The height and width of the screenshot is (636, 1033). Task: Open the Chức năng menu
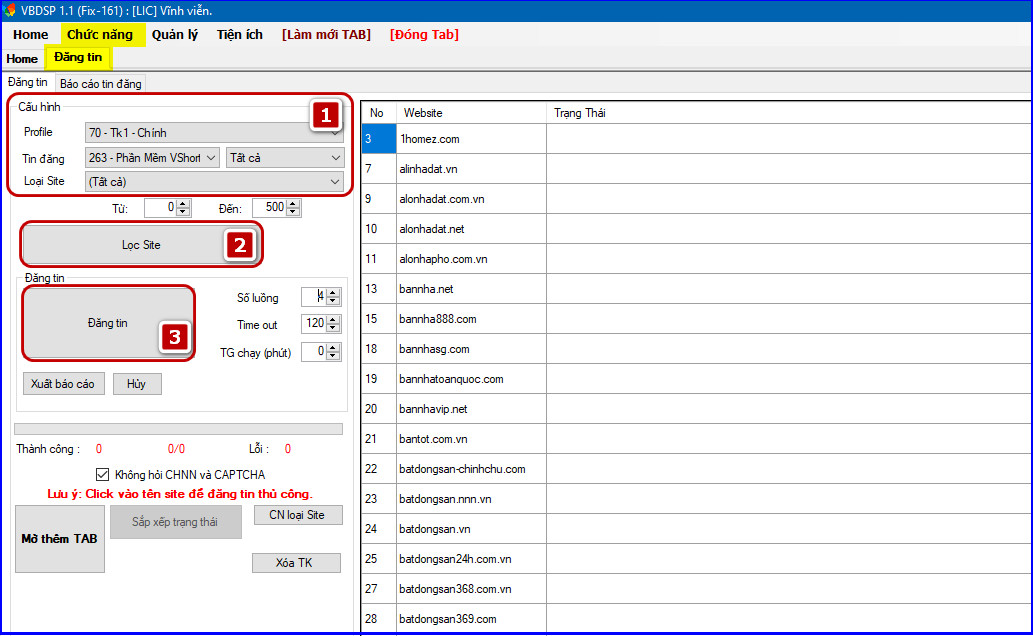point(100,35)
